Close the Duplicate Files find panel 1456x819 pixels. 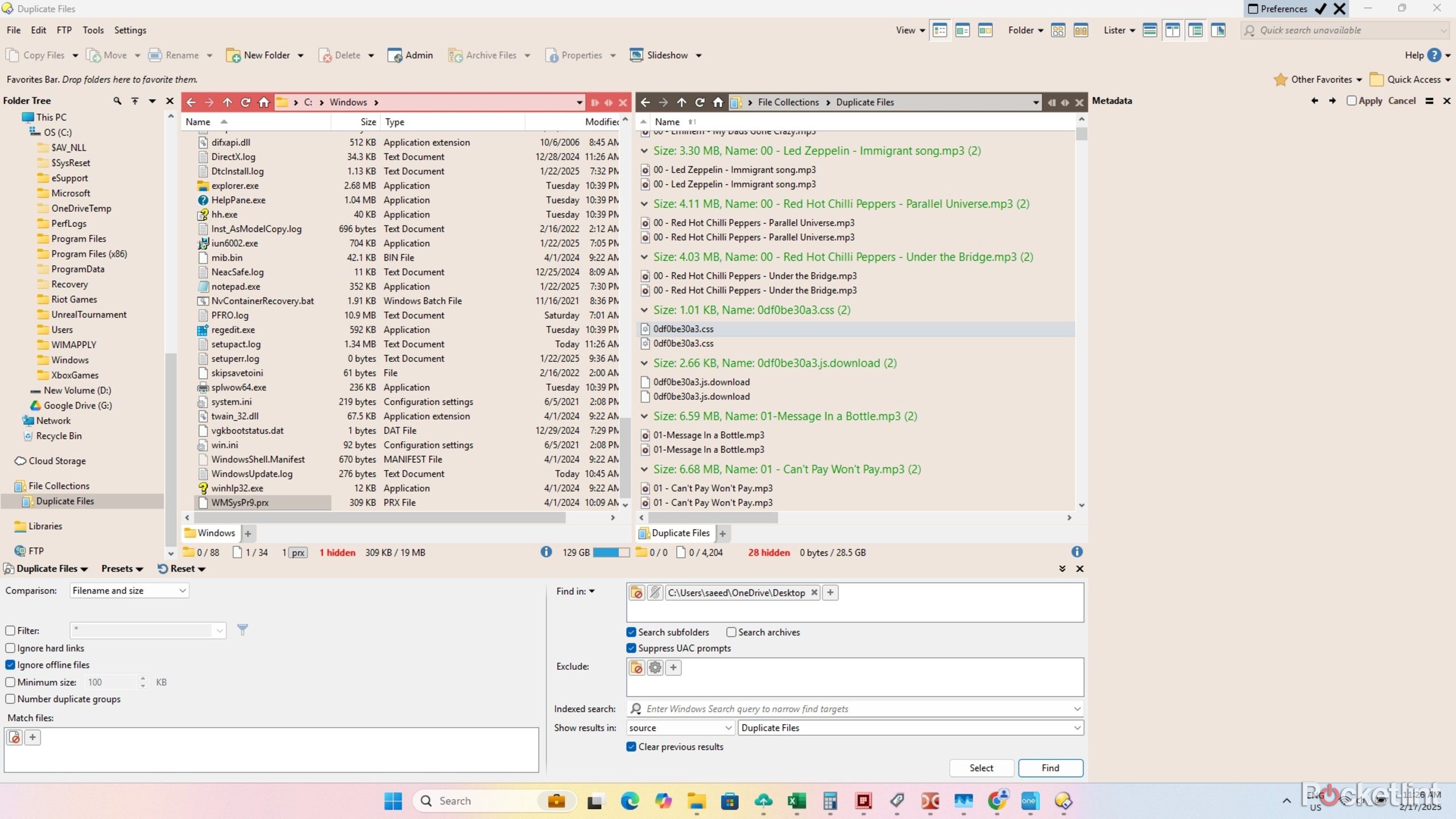pyautogui.click(x=1080, y=569)
